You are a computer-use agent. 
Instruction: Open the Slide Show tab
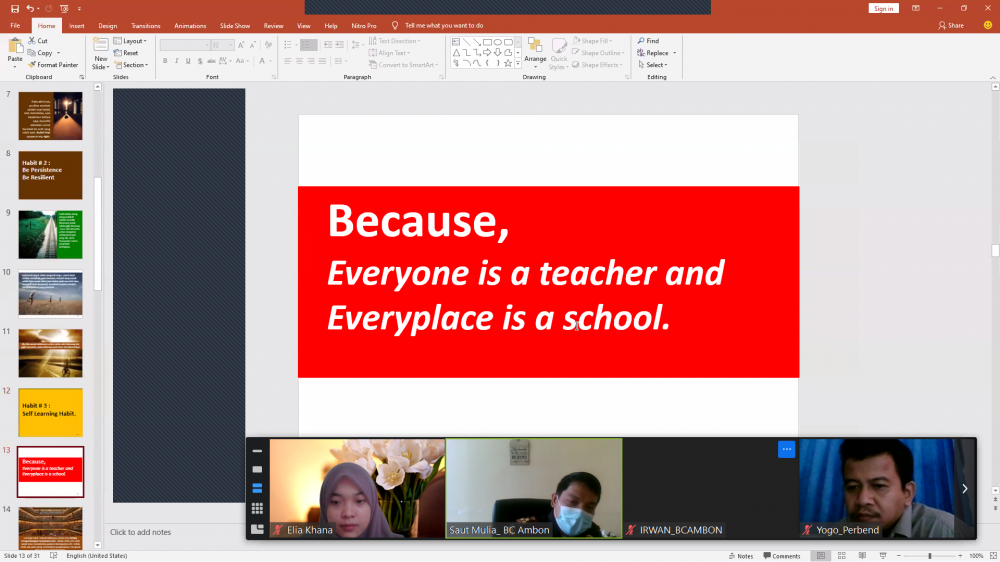pos(235,25)
